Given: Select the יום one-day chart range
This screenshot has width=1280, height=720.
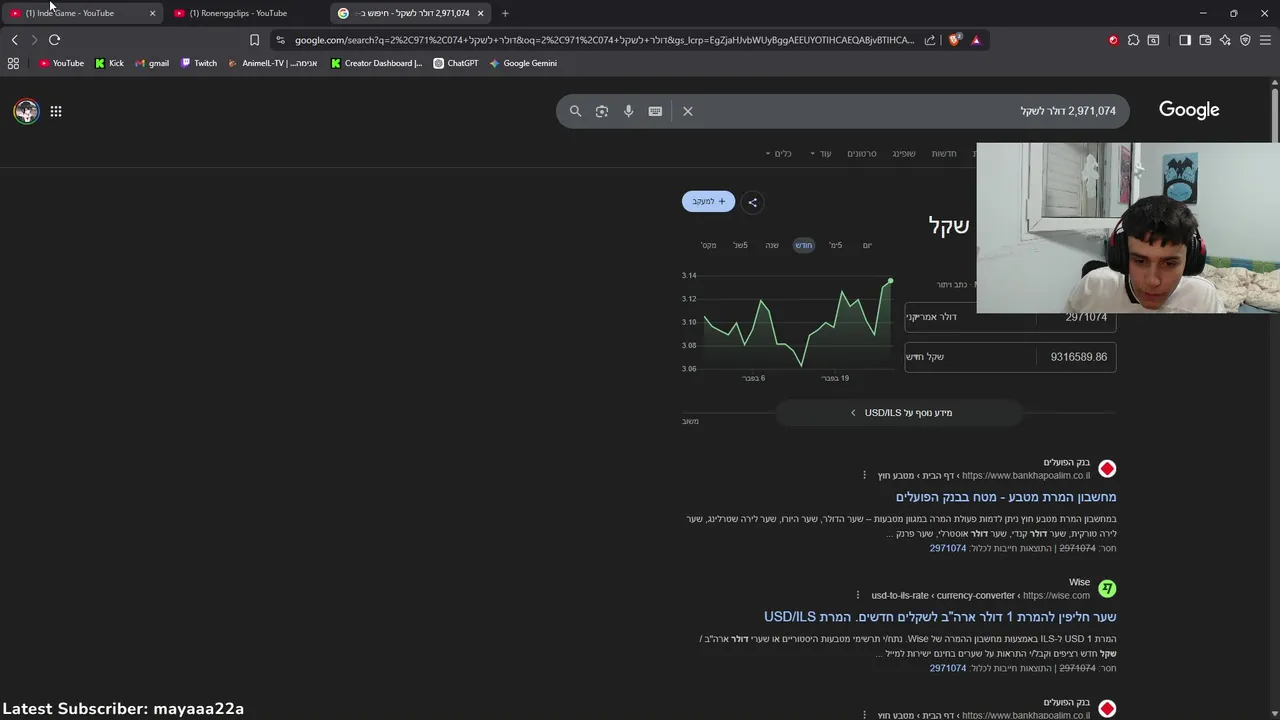Looking at the screenshot, I should pos(867,245).
